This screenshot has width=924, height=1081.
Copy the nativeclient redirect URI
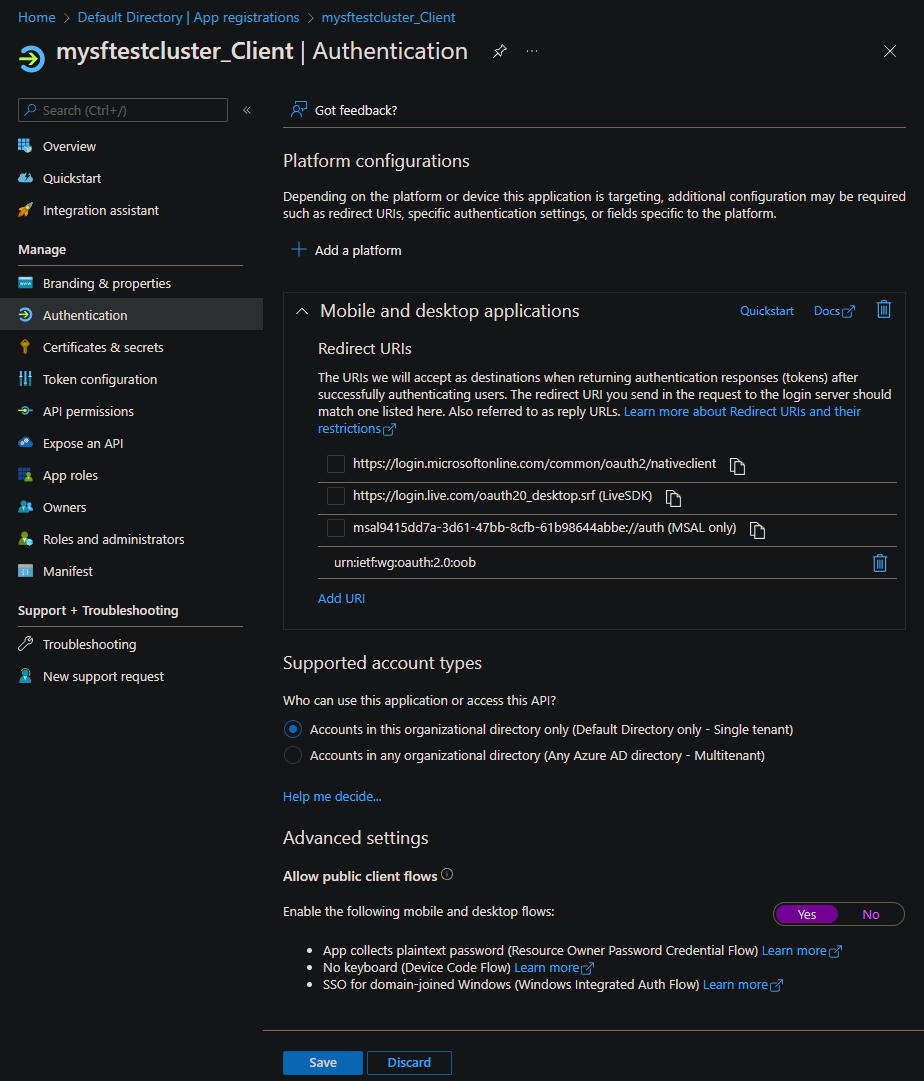tap(737, 467)
